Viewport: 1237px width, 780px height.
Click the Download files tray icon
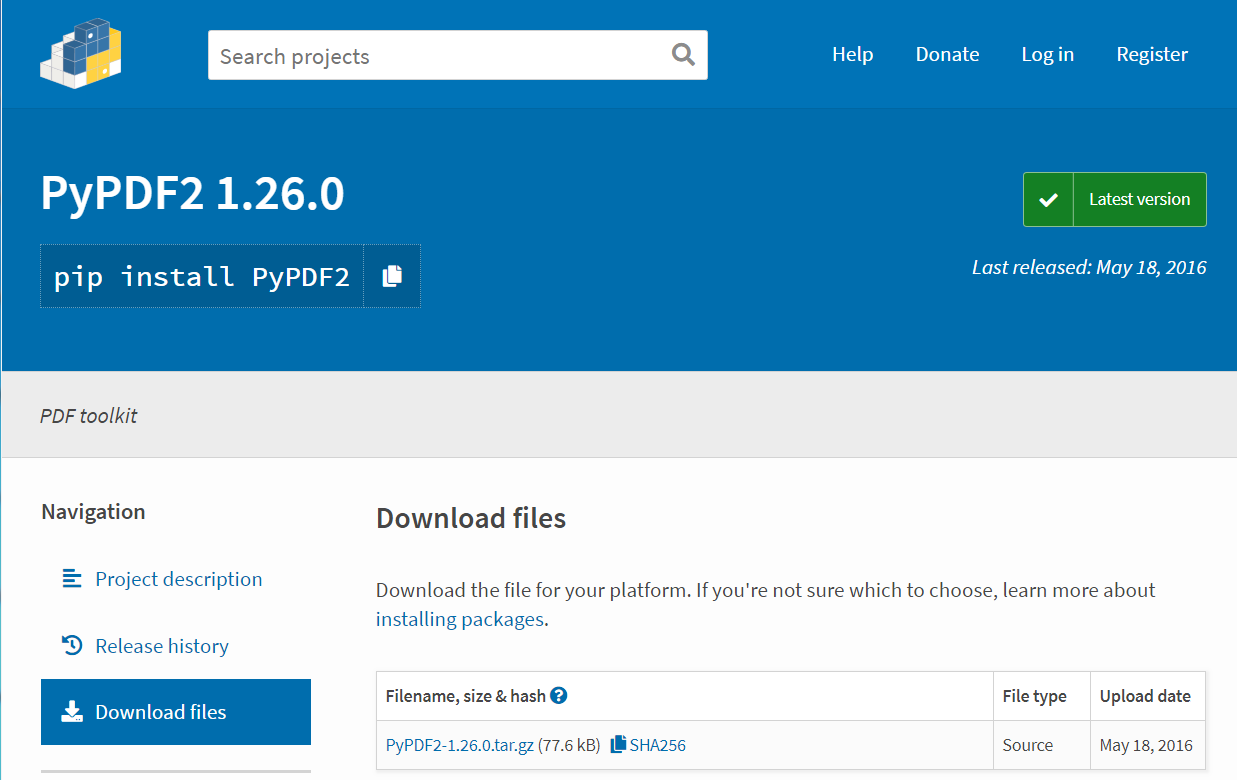pyautogui.click(x=72, y=712)
